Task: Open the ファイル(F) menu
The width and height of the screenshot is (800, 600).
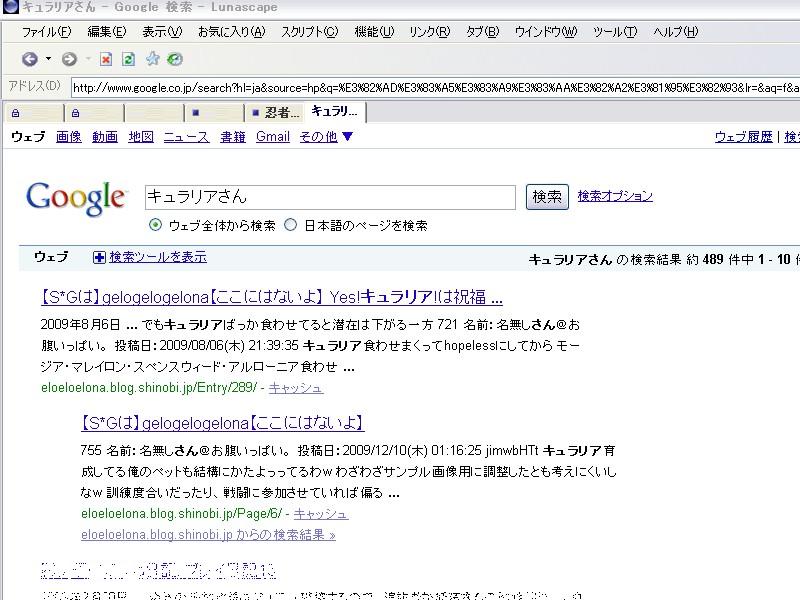Action: [46, 32]
